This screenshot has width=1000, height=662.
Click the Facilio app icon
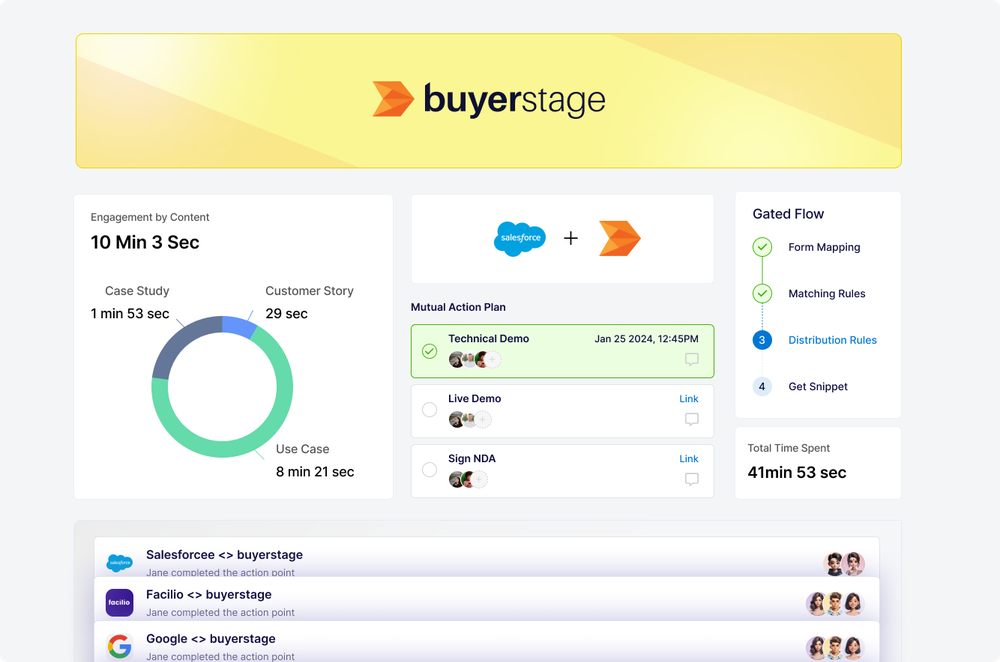point(119,603)
